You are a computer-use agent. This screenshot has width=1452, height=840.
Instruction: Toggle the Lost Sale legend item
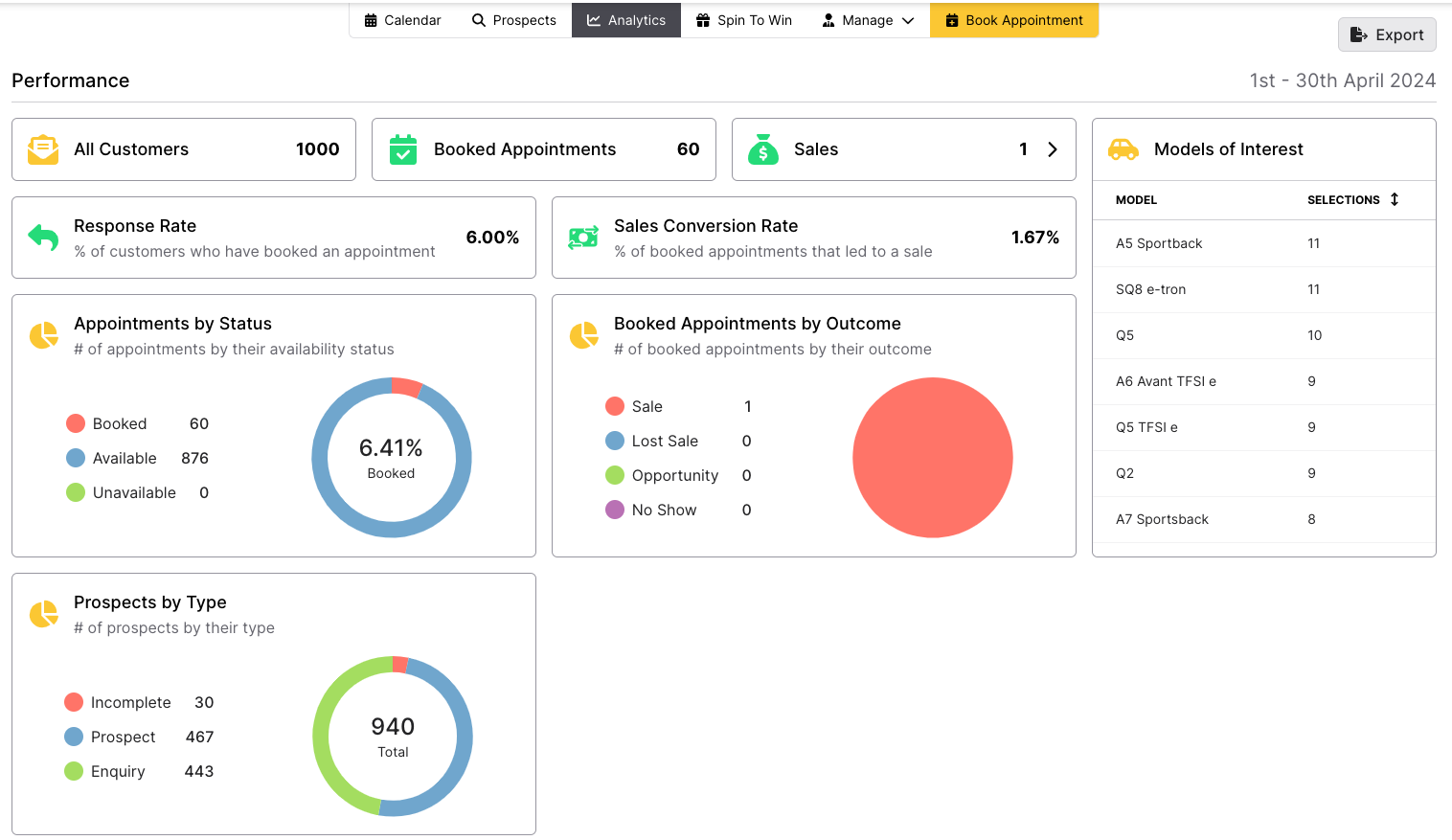coord(652,441)
